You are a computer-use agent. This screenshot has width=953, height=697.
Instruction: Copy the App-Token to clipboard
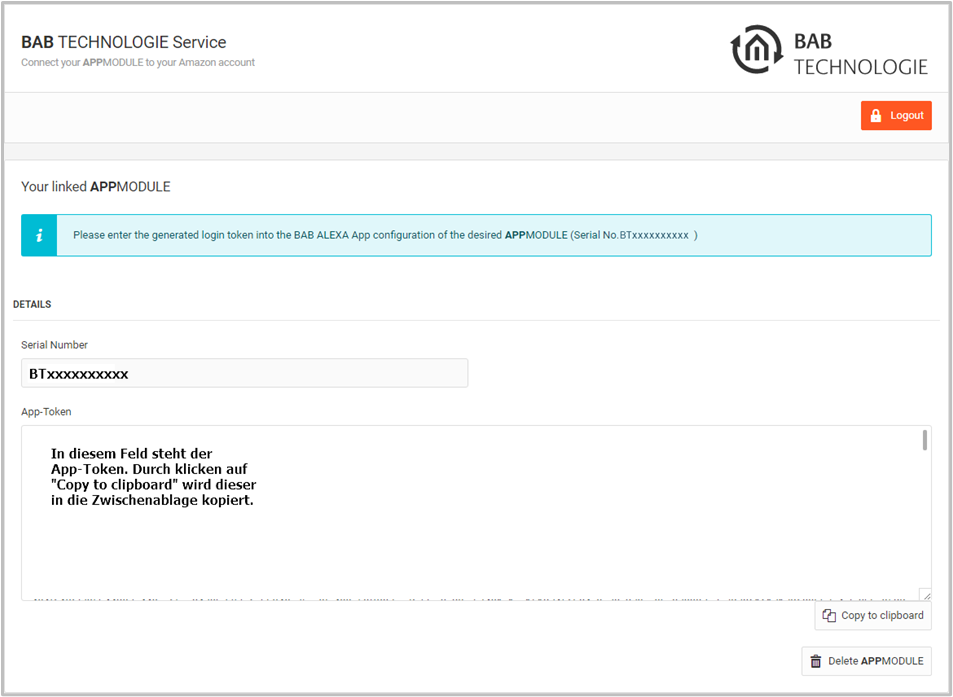point(873,616)
